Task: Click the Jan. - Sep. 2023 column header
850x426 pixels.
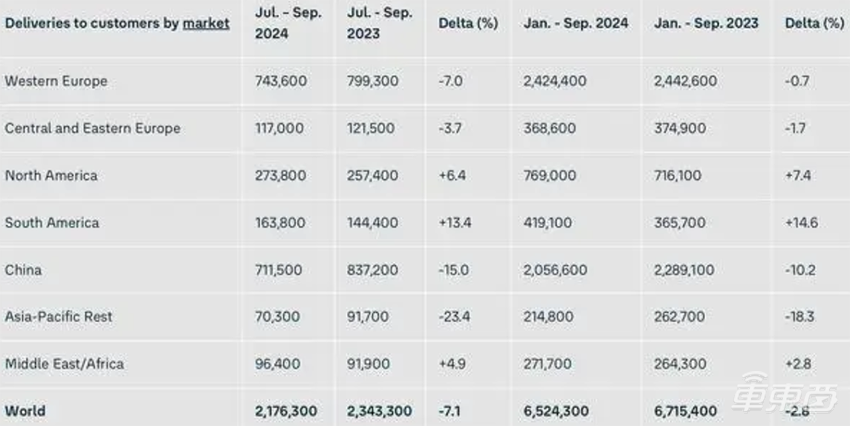Action: tap(706, 23)
